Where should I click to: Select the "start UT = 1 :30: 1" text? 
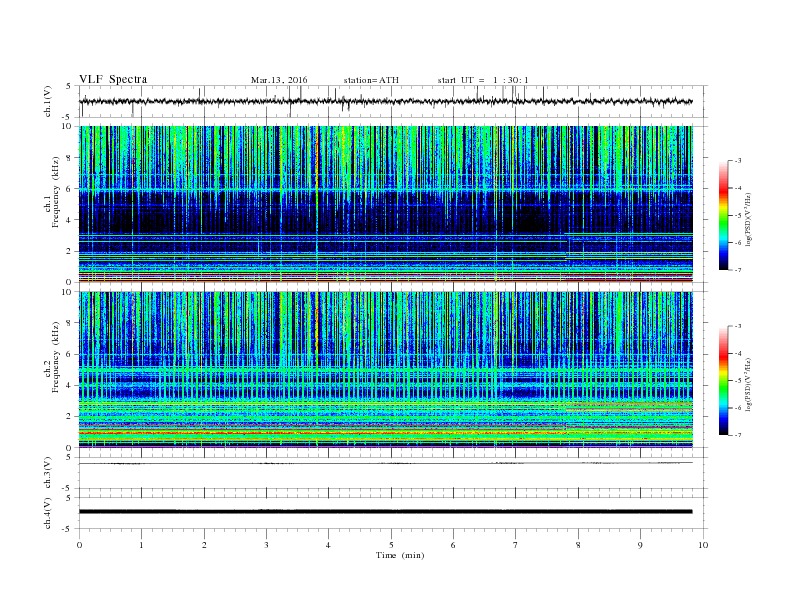coord(483,80)
